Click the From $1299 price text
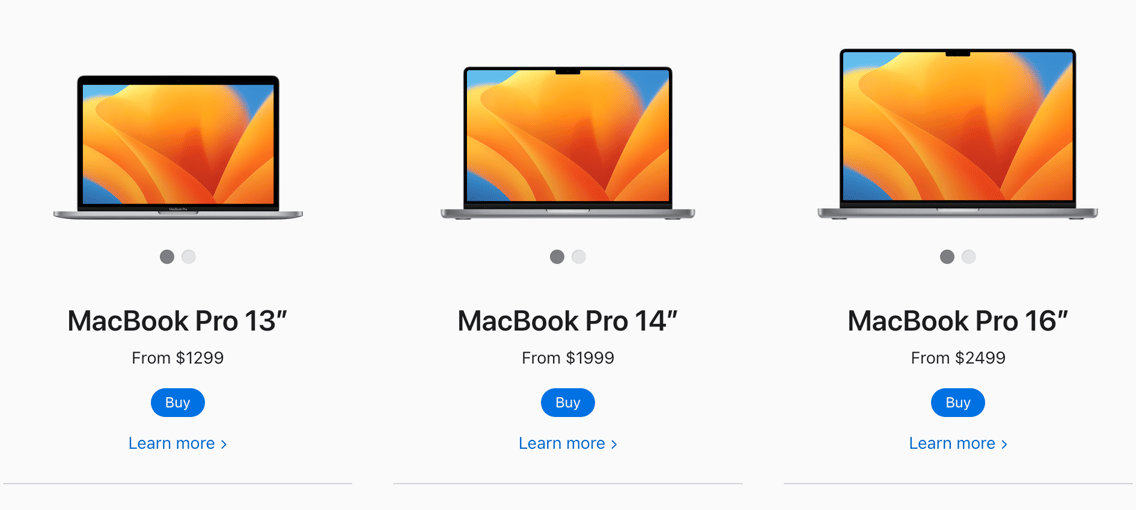 click(x=178, y=358)
